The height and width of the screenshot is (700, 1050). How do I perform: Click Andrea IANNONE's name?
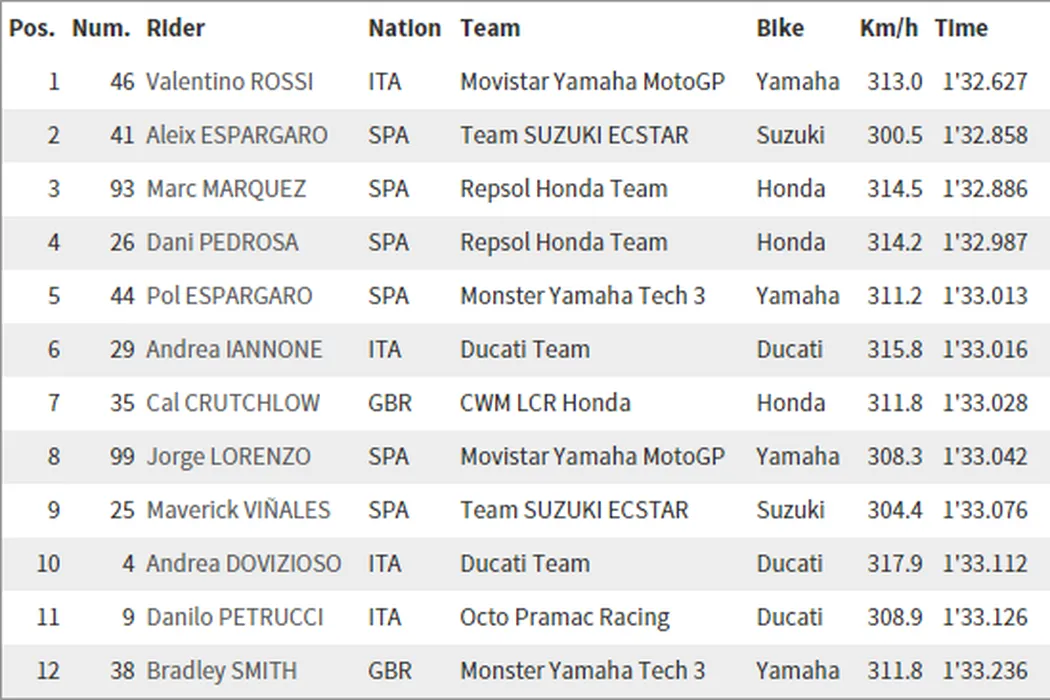pyautogui.click(x=234, y=349)
